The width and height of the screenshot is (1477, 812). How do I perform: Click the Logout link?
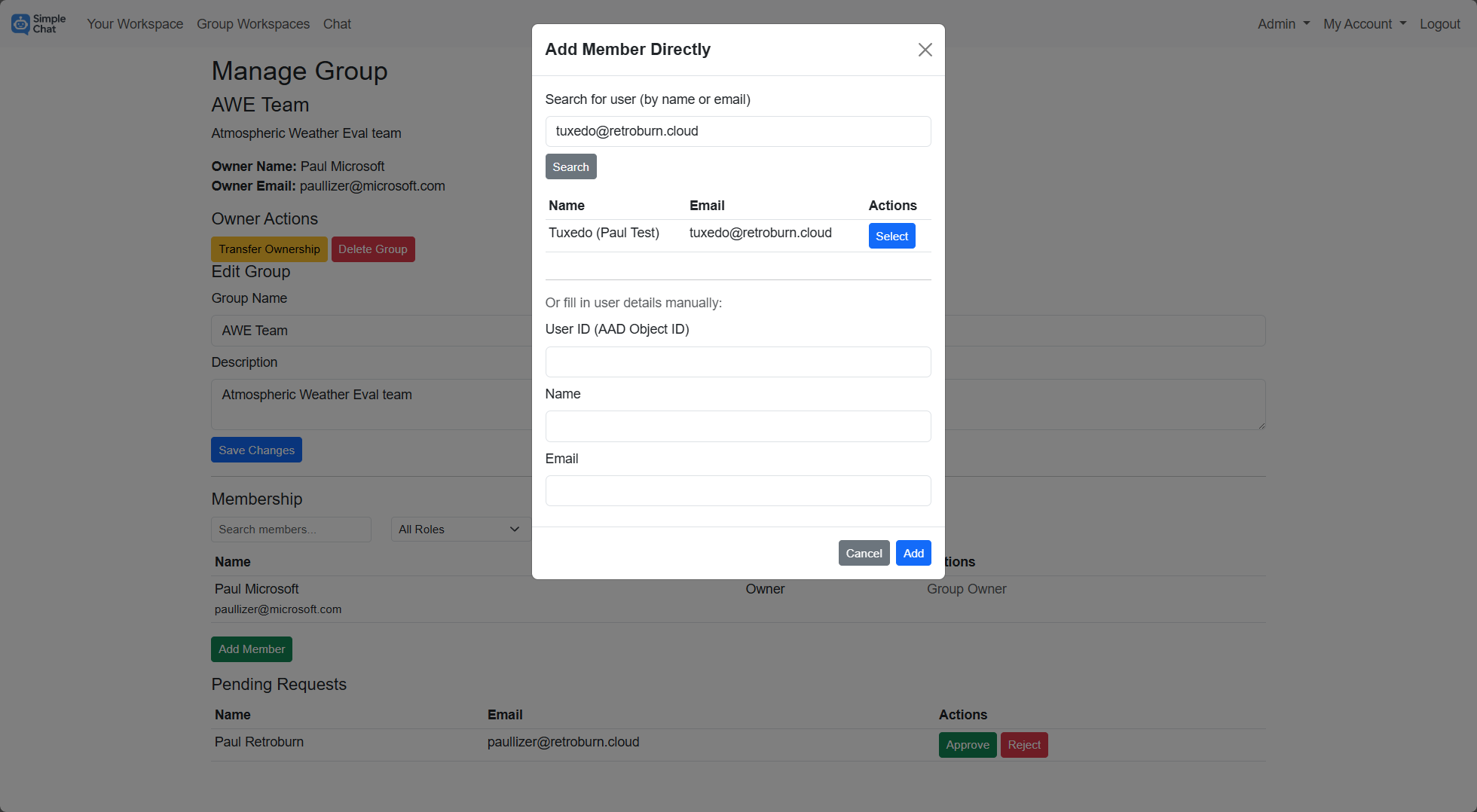pyautogui.click(x=1440, y=23)
